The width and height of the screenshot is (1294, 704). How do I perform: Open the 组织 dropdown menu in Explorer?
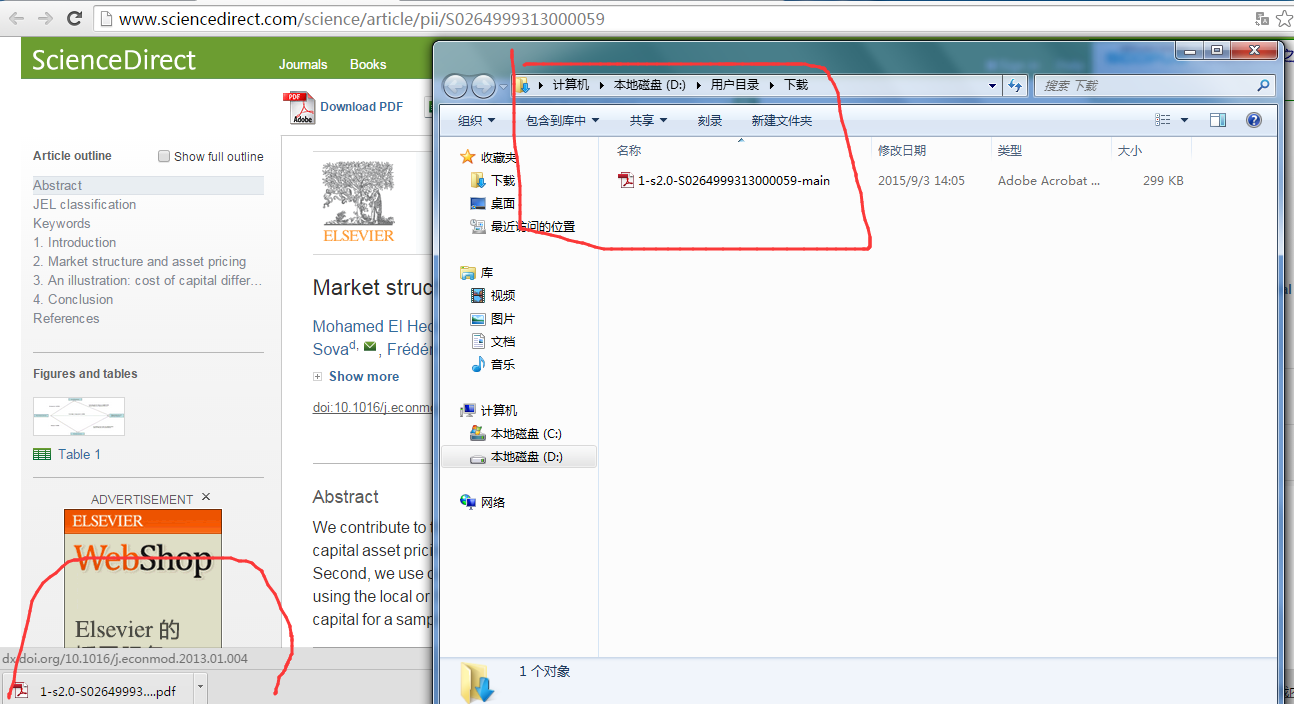(476, 120)
